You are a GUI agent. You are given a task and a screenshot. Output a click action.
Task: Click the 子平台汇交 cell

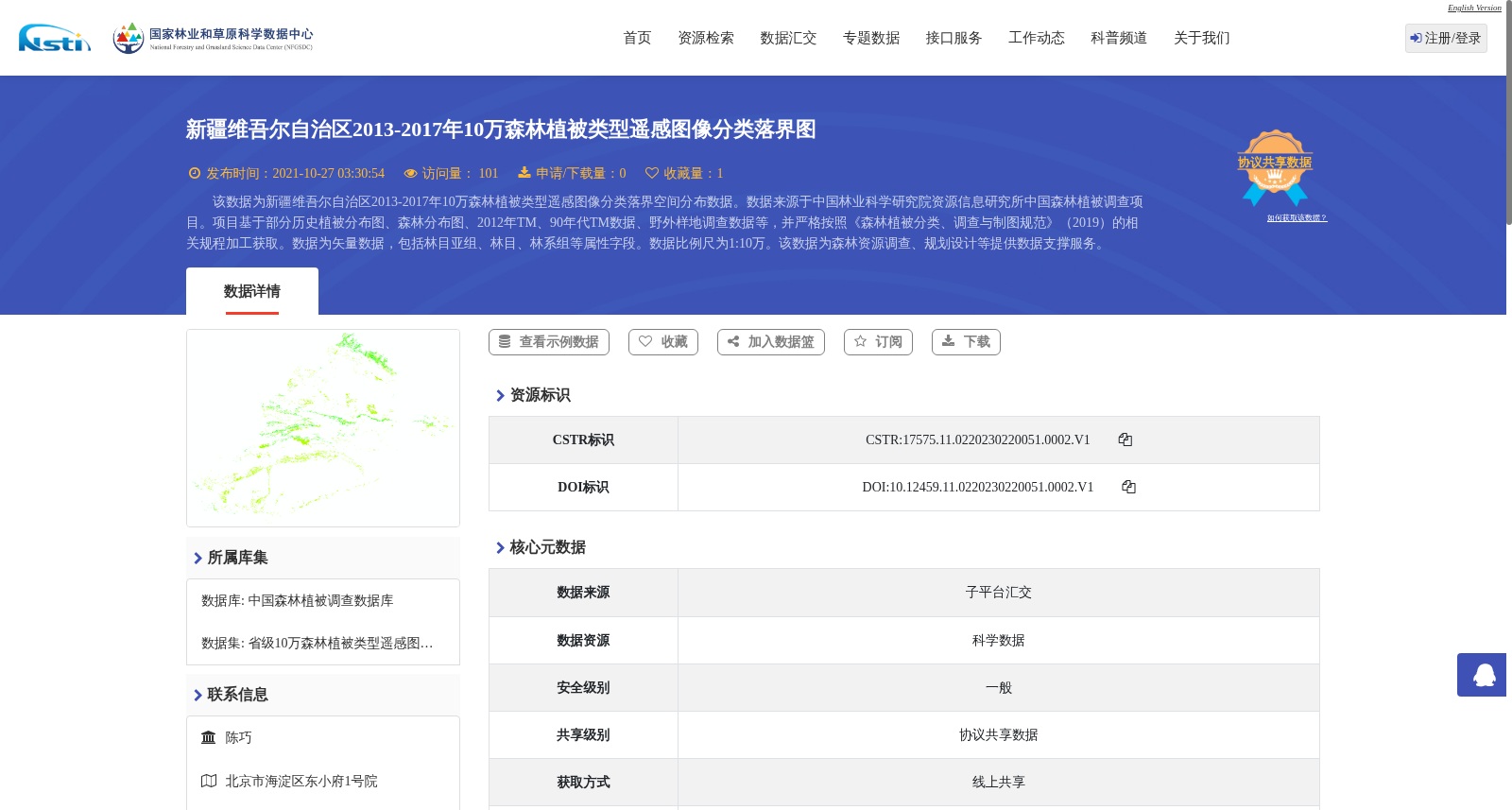point(999,593)
